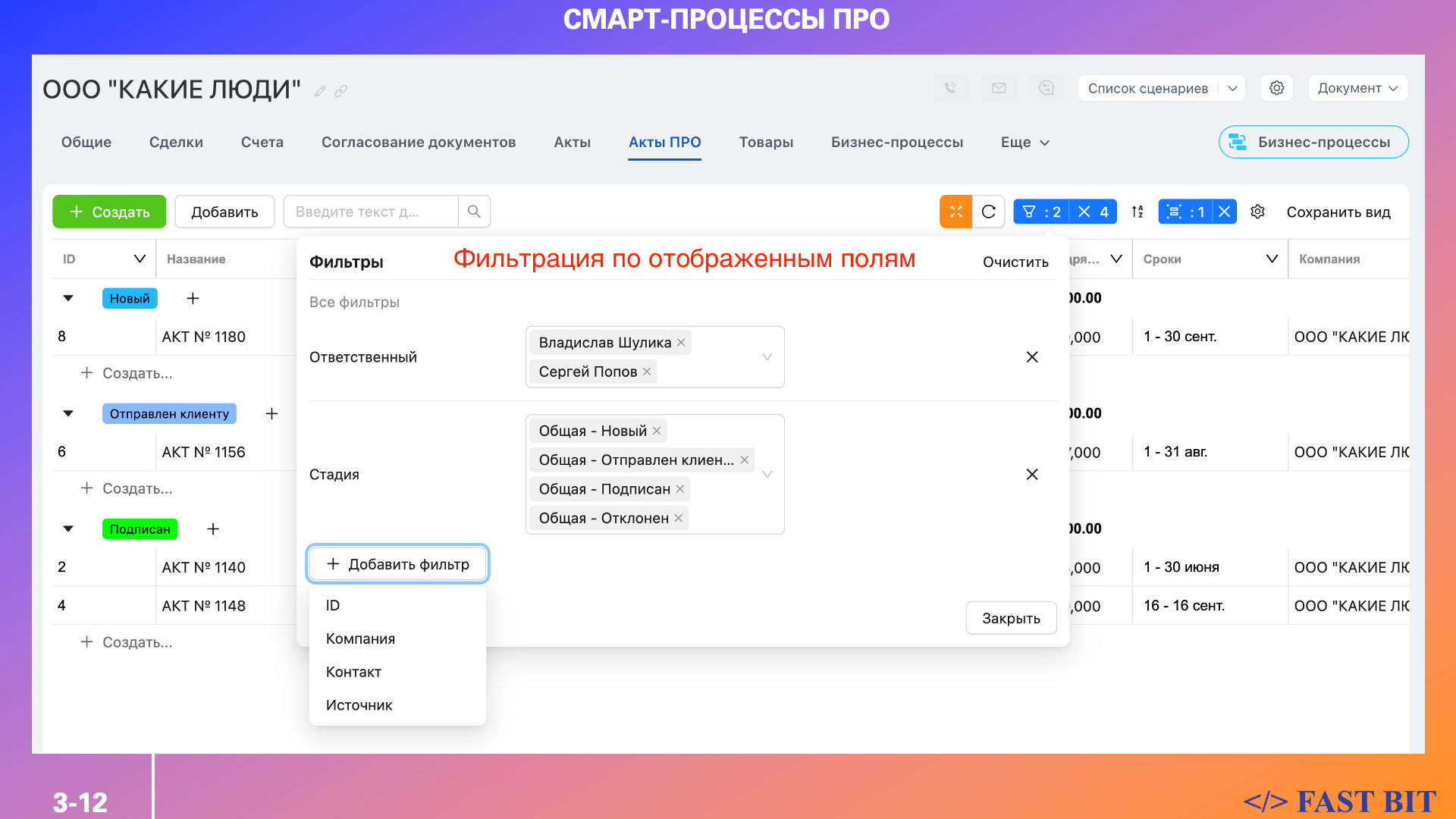The width and height of the screenshot is (1456, 819).
Task: Click the Закрыть button in filters
Action: pos(1010,618)
